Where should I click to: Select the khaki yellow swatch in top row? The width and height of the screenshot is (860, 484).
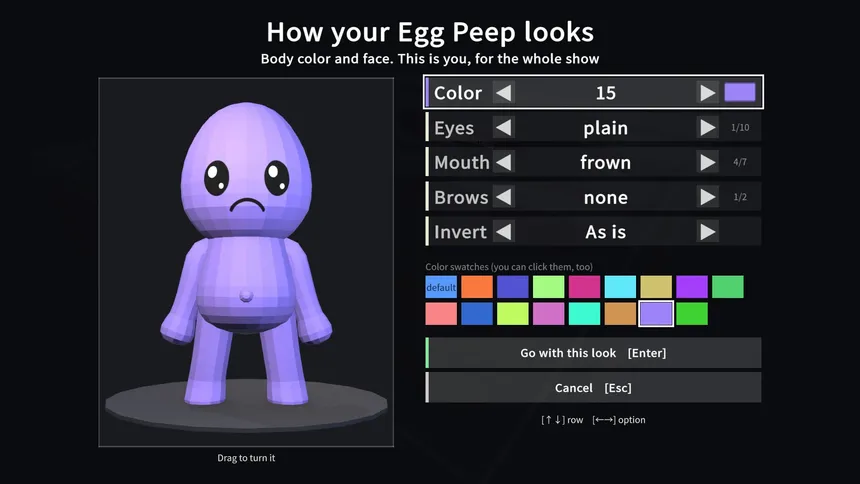point(656,287)
